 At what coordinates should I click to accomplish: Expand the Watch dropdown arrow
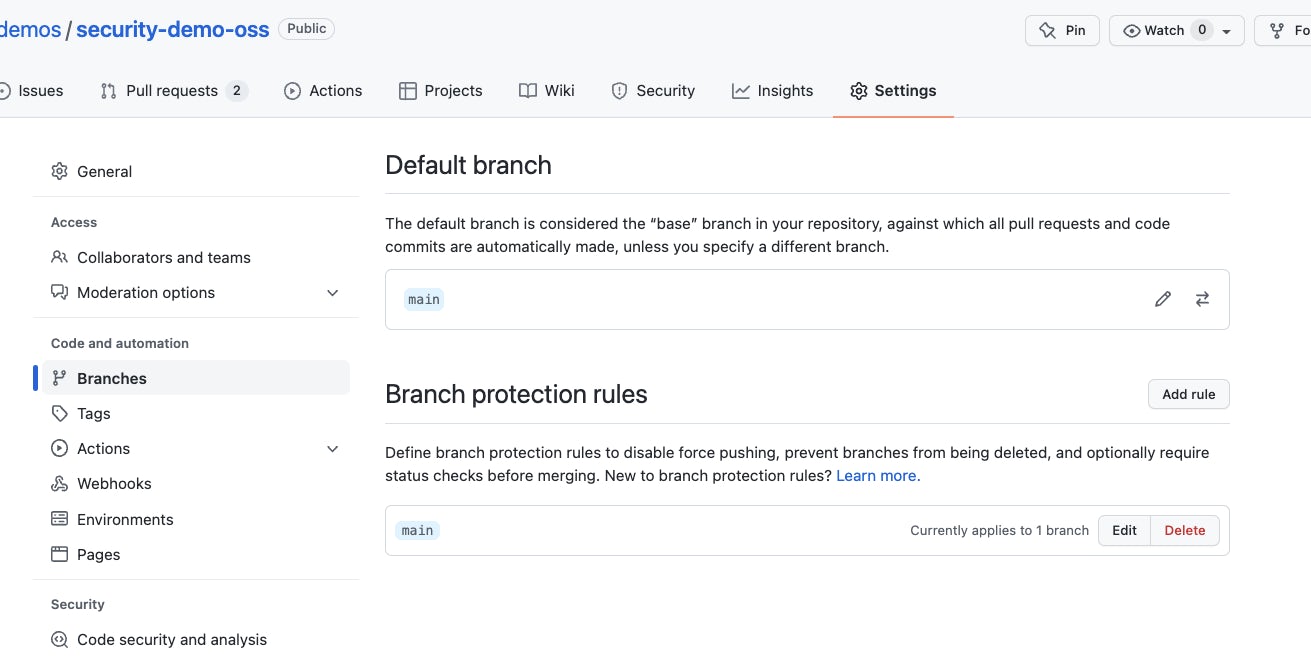pos(1224,30)
